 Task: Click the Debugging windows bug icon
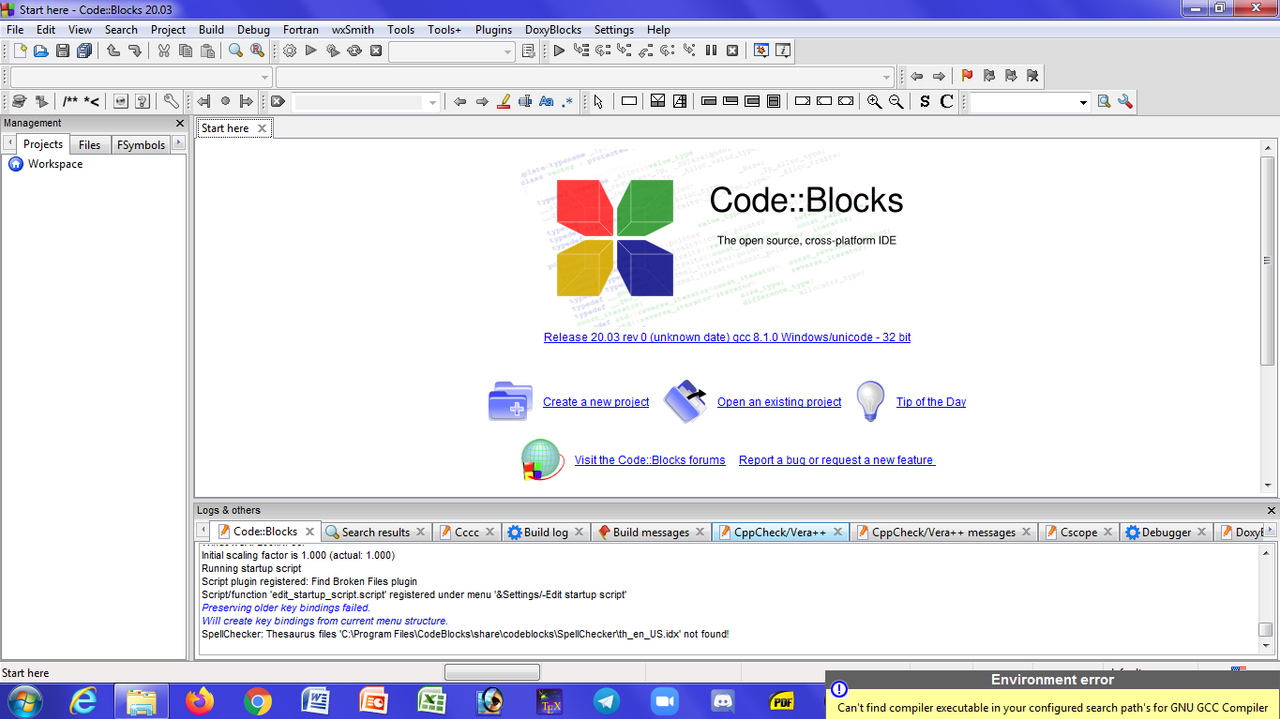click(761, 50)
